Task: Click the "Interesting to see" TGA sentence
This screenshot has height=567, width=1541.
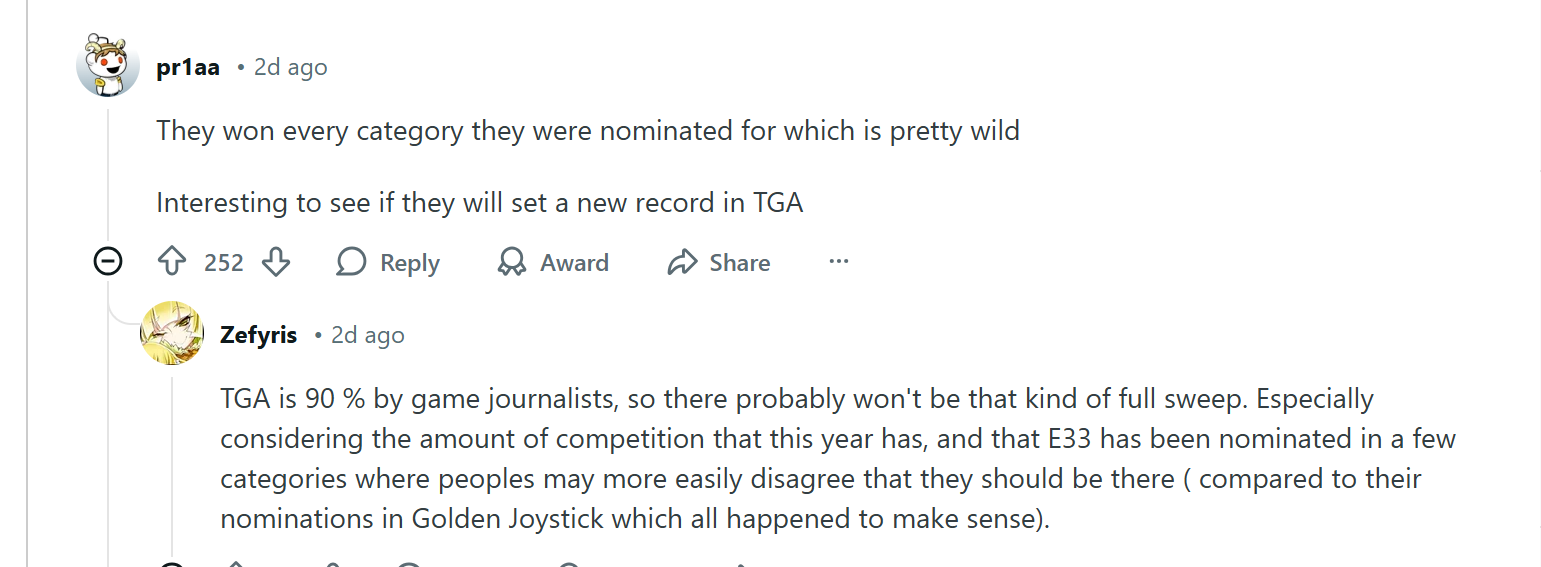Action: click(x=479, y=203)
